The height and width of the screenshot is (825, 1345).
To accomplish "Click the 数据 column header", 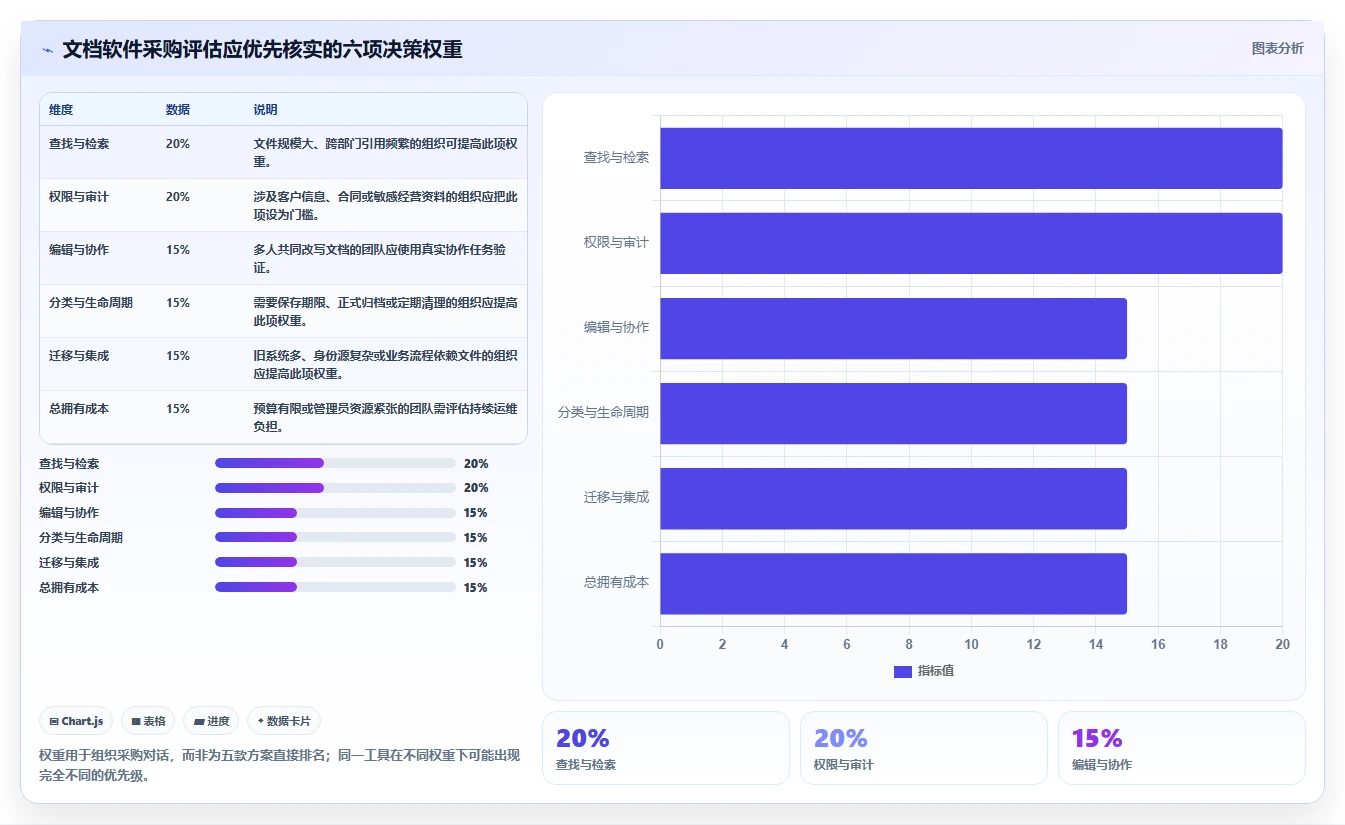I will pyautogui.click(x=178, y=110).
